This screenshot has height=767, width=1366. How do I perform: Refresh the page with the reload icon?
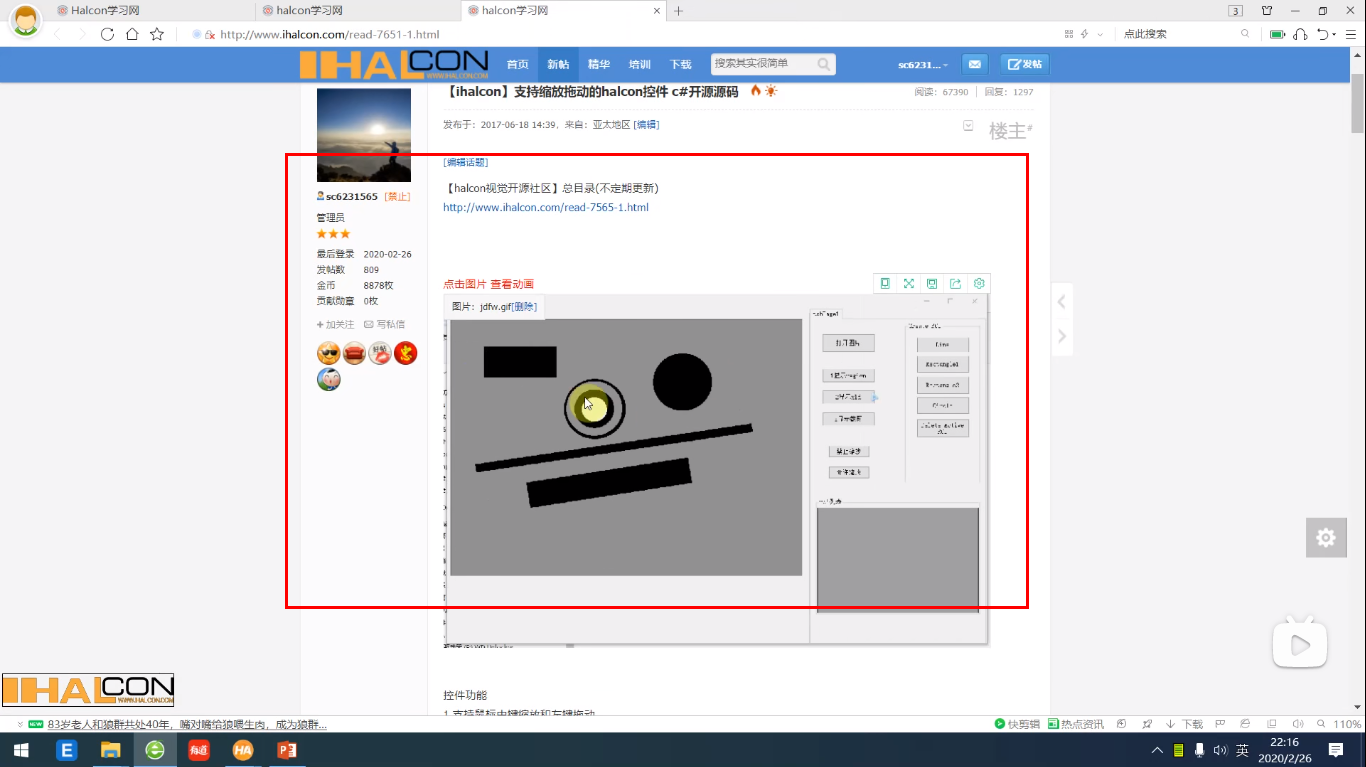pyautogui.click(x=106, y=33)
